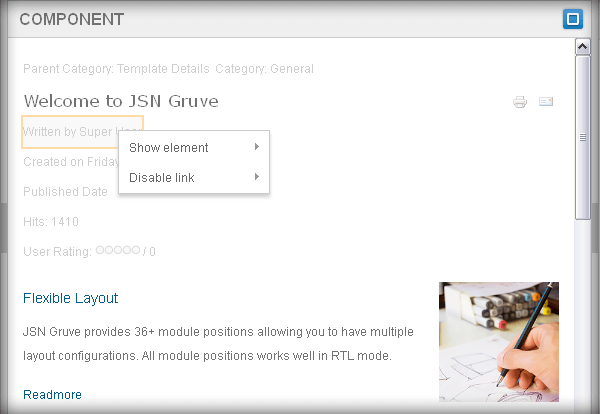
Task: Click the User Rating stars
Action: [x=117, y=250]
